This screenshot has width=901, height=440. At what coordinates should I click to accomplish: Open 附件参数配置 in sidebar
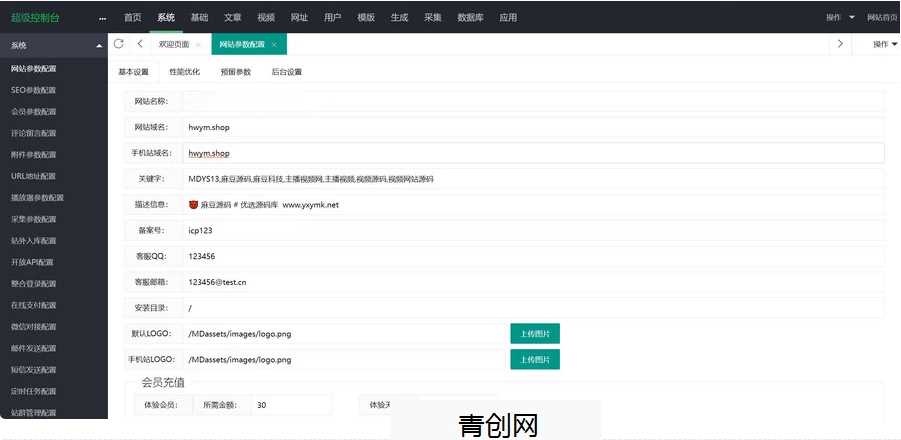tap(34, 155)
